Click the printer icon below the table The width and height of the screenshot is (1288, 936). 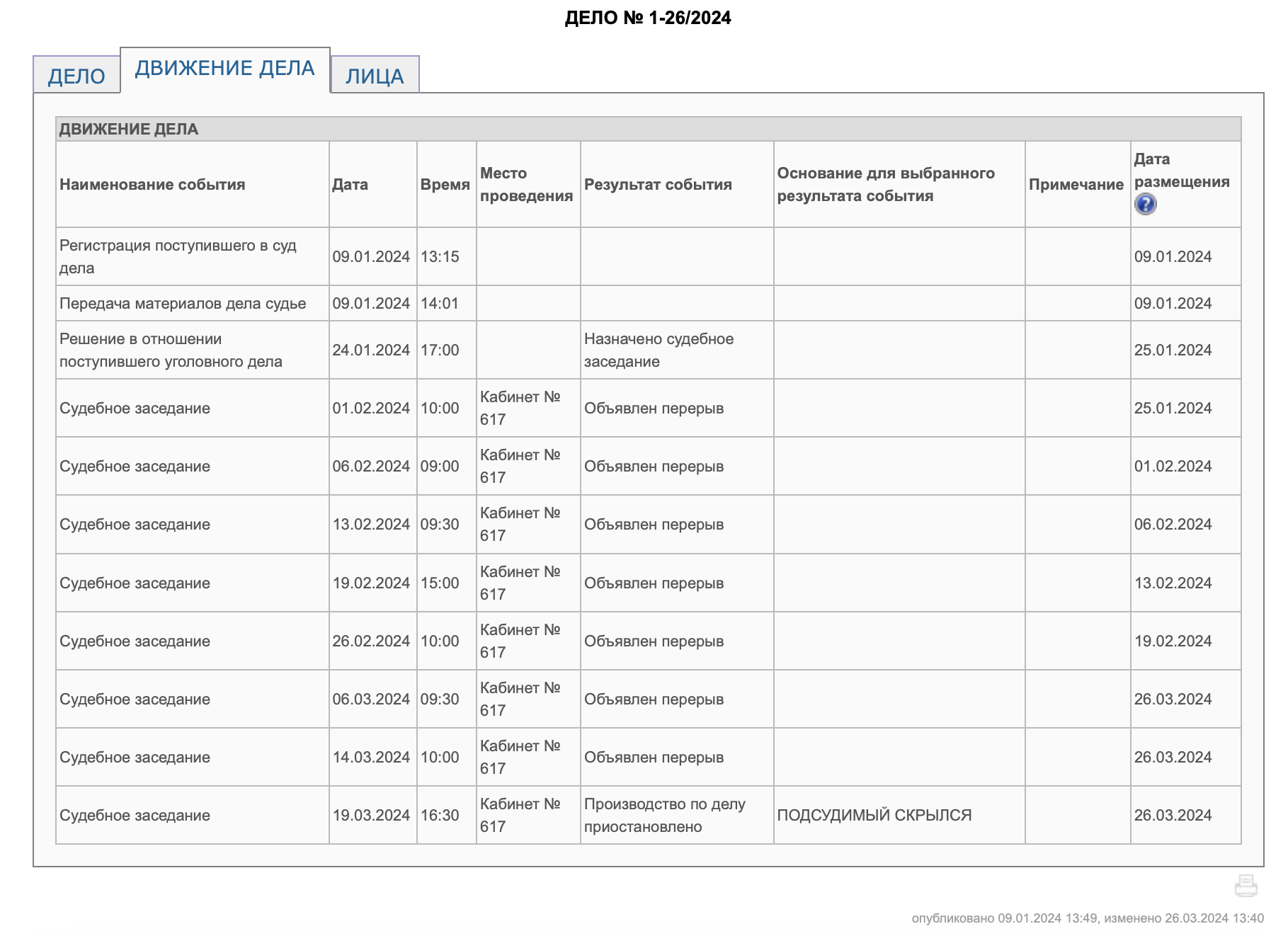point(1246,886)
